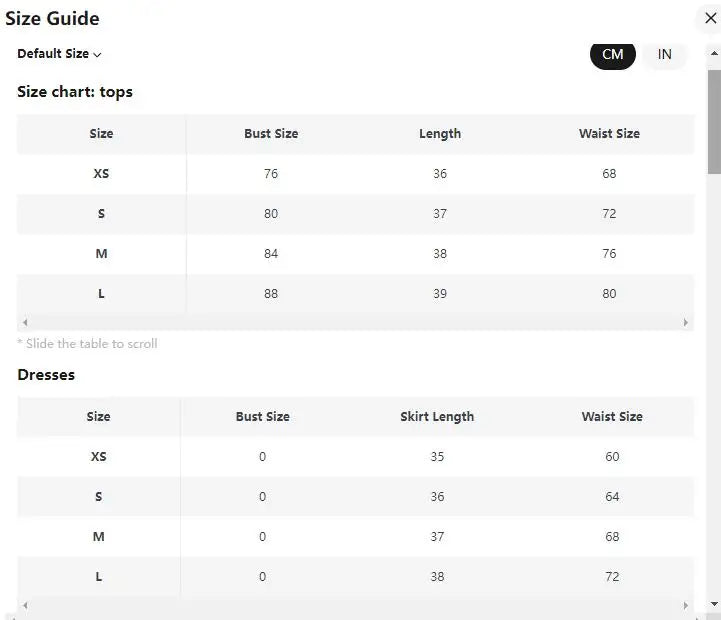Switch units to IN
This screenshot has height=620, width=721.
[665, 54]
